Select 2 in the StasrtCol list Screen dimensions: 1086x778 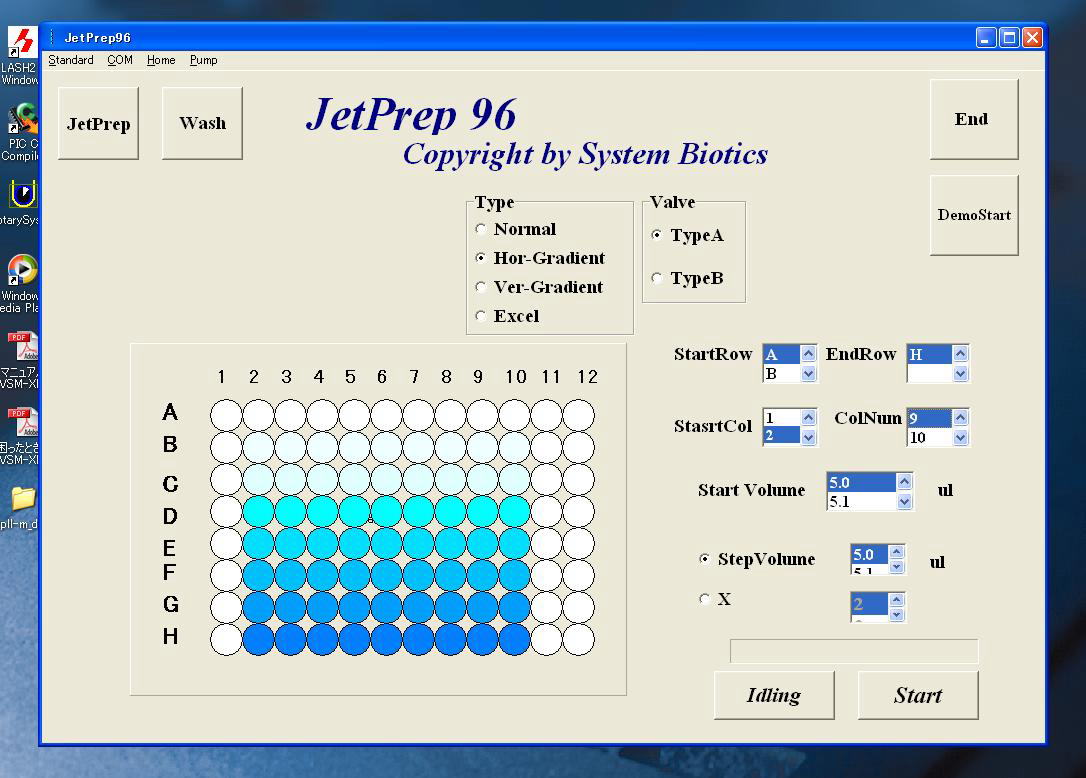(x=782, y=436)
